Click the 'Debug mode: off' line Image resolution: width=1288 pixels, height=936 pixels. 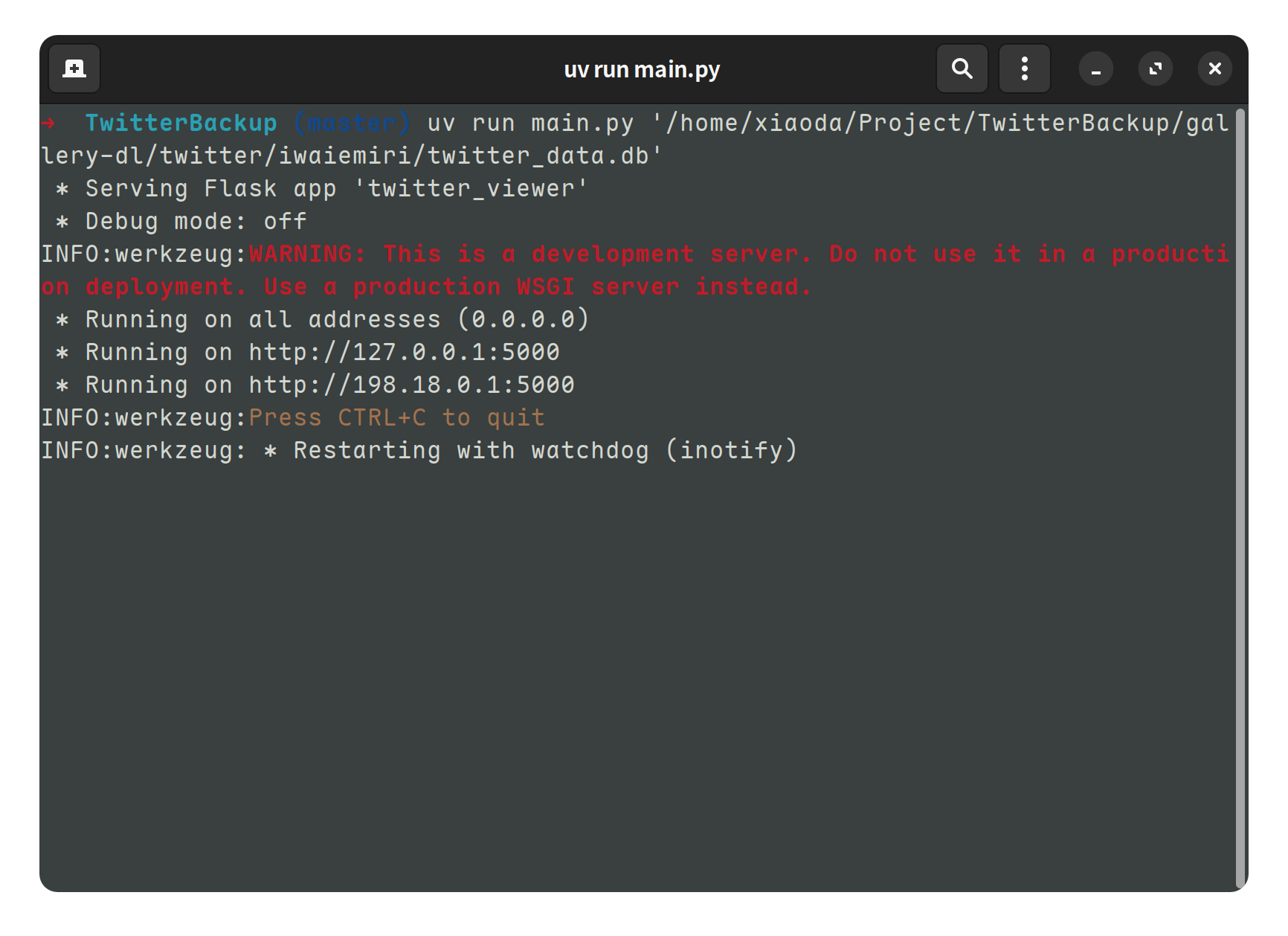point(181,221)
